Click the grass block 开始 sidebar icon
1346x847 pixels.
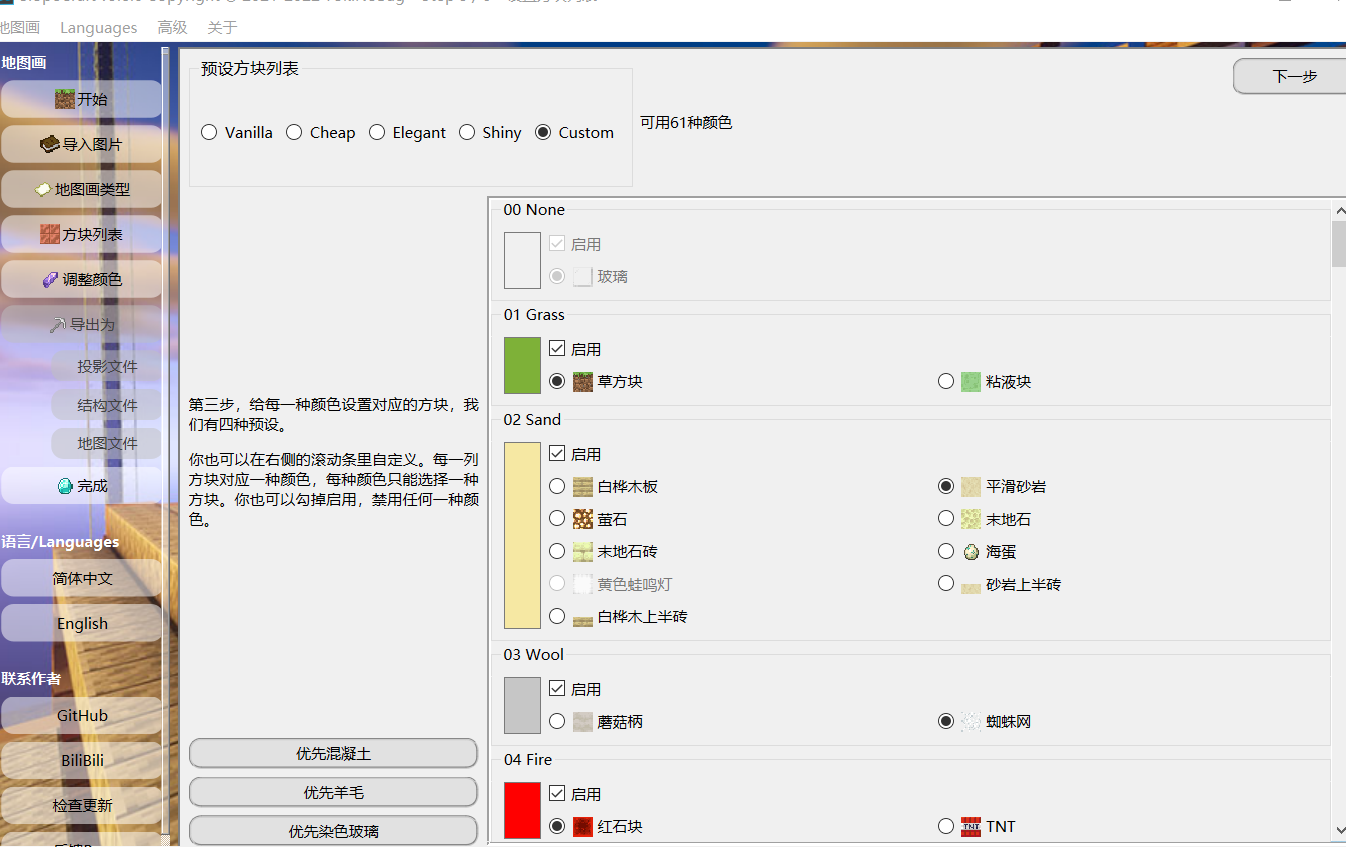tap(64, 99)
